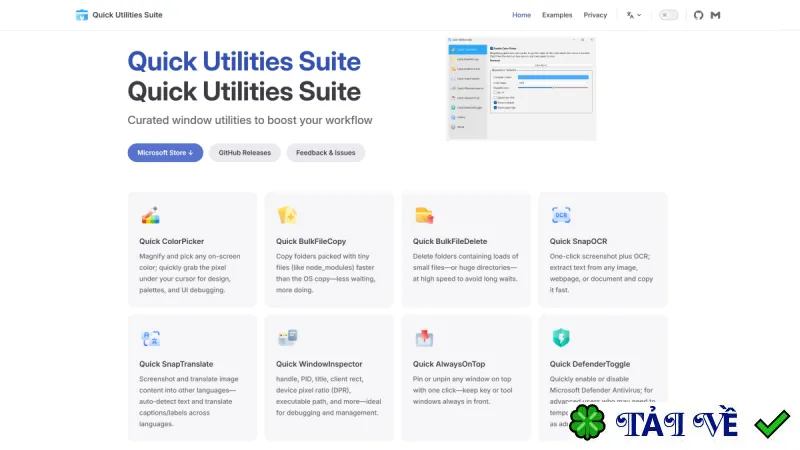Toggle the dark mode switch
800x450 pixels.
pyautogui.click(x=668, y=15)
